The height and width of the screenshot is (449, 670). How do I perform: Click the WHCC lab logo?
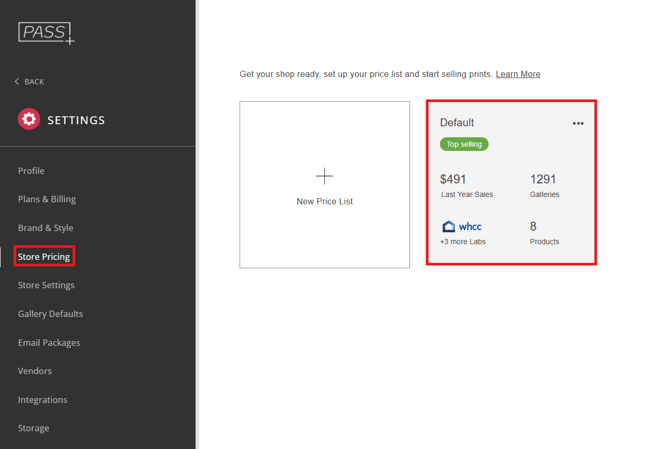pyautogui.click(x=462, y=227)
